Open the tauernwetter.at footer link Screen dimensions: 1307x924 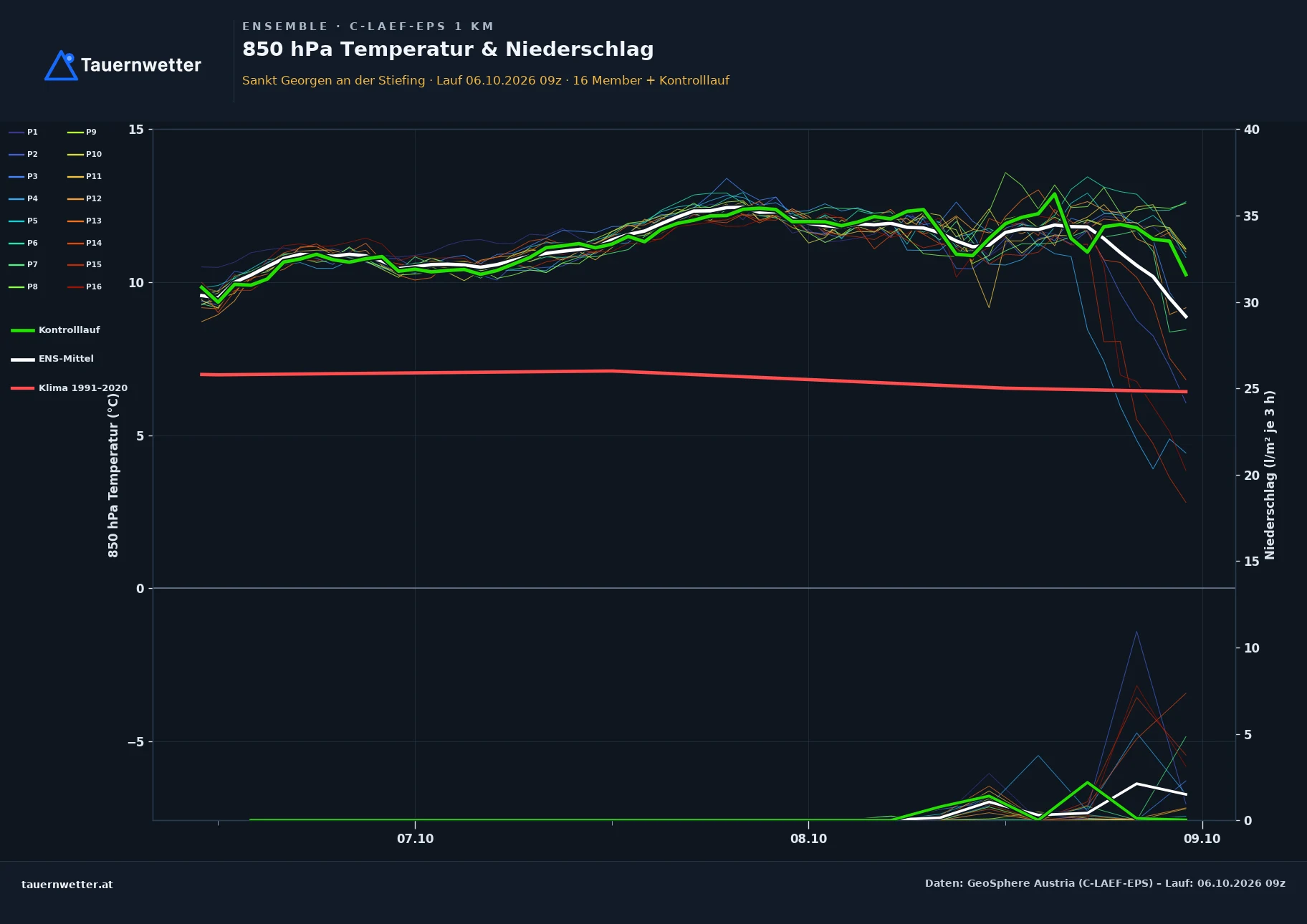coord(67,884)
